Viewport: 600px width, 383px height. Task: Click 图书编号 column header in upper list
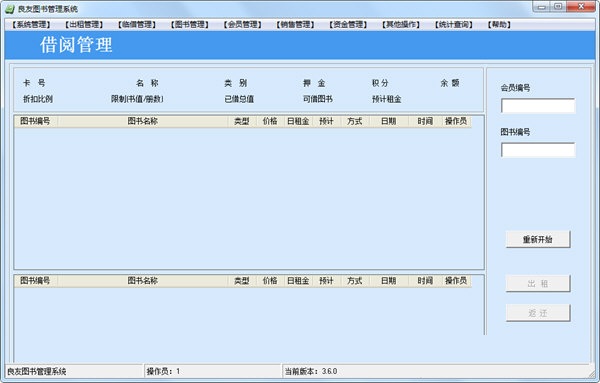[35, 121]
